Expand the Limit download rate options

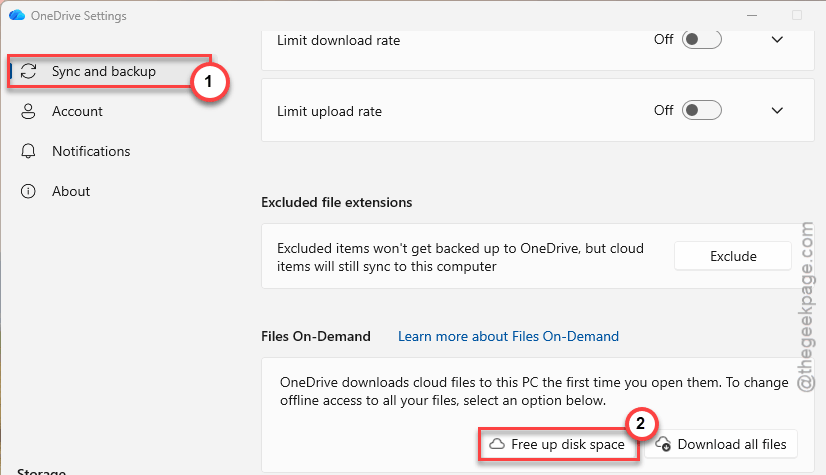tap(777, 39)
